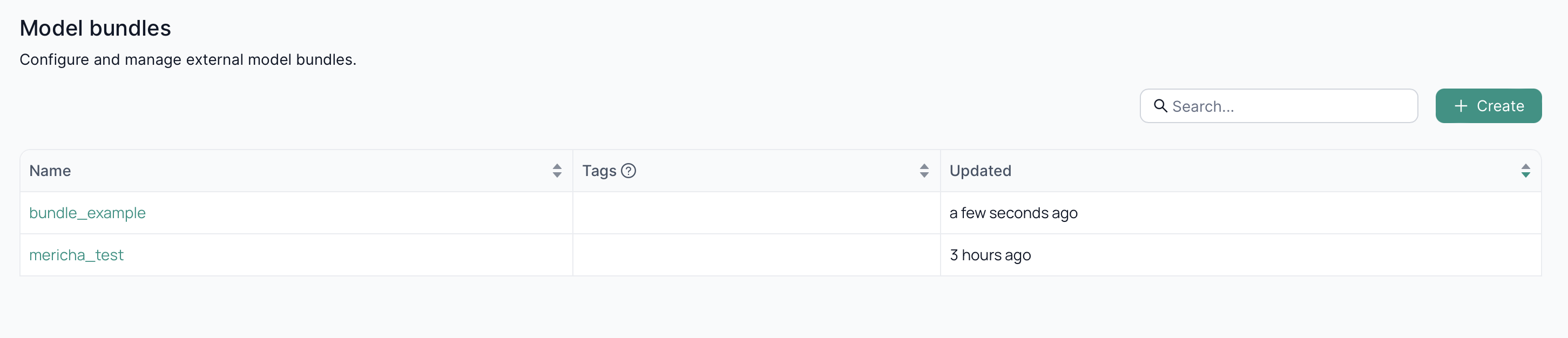Open the mericha_test model bundle
1568x338 pixels.
(x=76, y=255)
